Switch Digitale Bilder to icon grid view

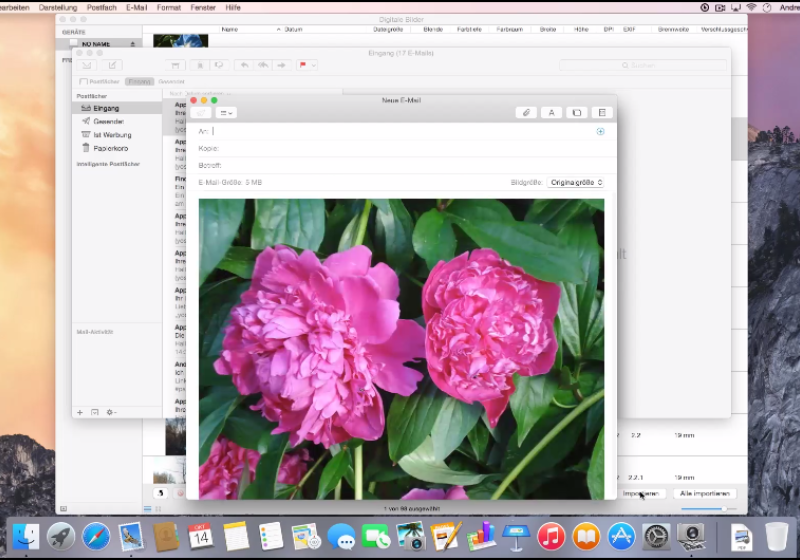pyautogui.click(x=158, y=509)
